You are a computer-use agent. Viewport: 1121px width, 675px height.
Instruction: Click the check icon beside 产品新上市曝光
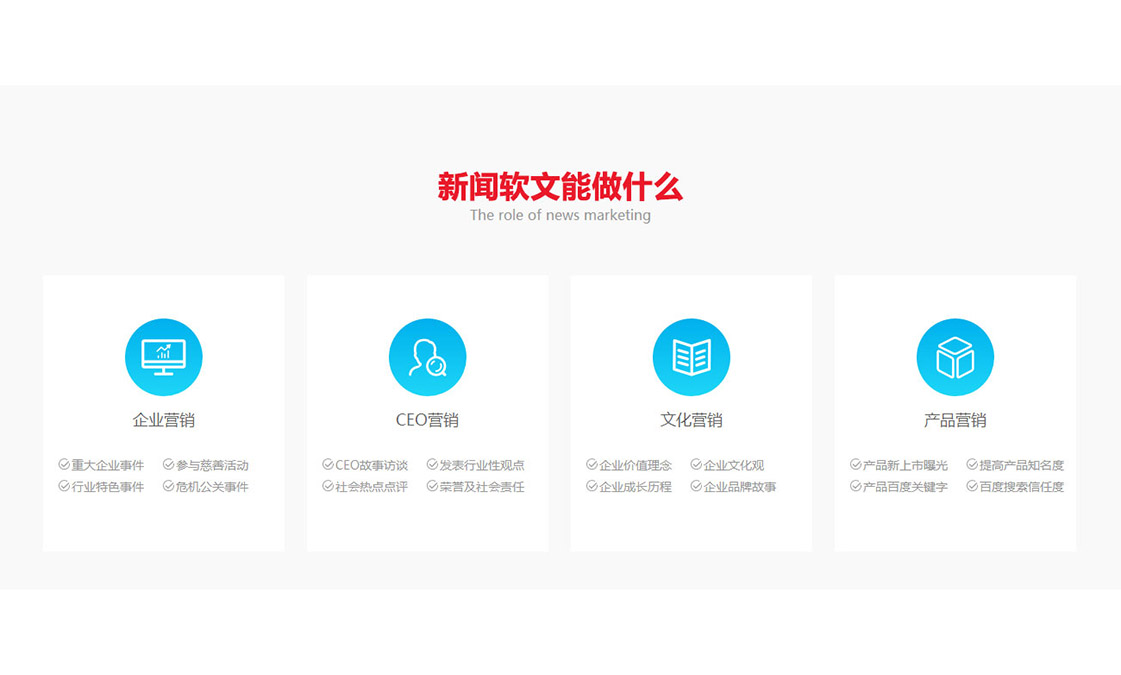tap(855, 465)
